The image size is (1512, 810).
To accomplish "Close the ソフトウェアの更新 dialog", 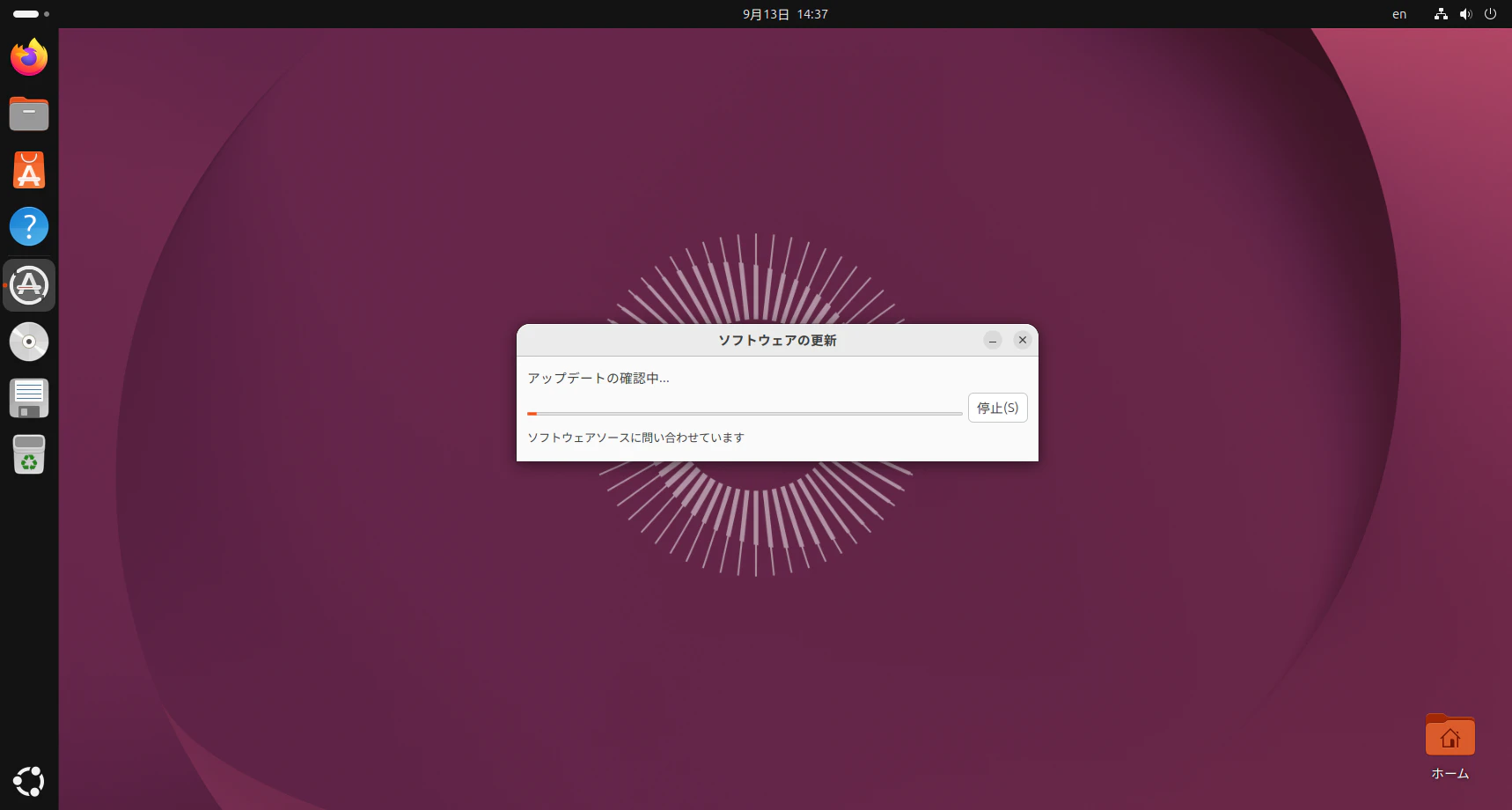I will (1023, 340).
